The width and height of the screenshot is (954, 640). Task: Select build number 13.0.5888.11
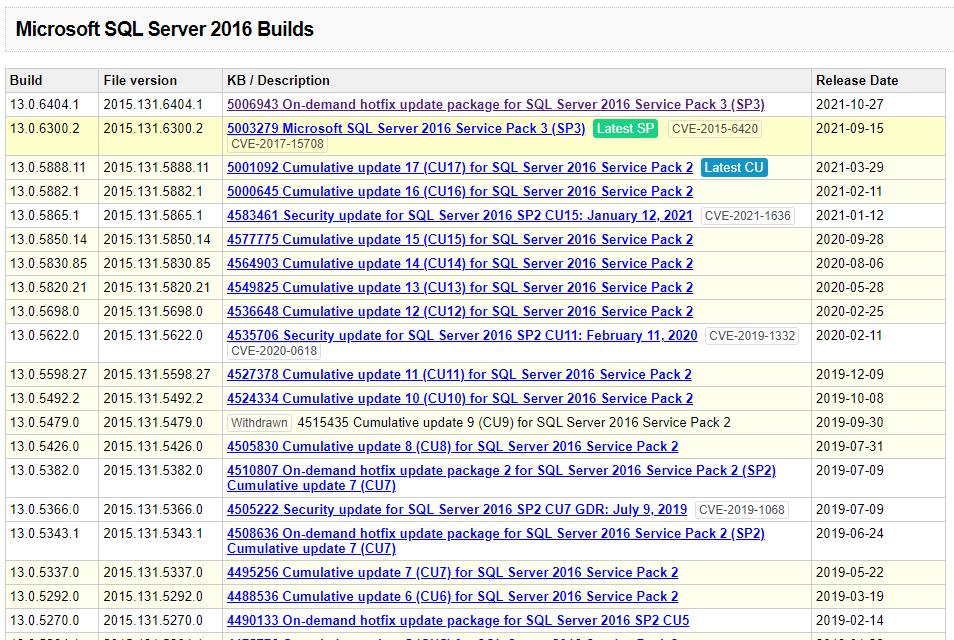point(48,168)
